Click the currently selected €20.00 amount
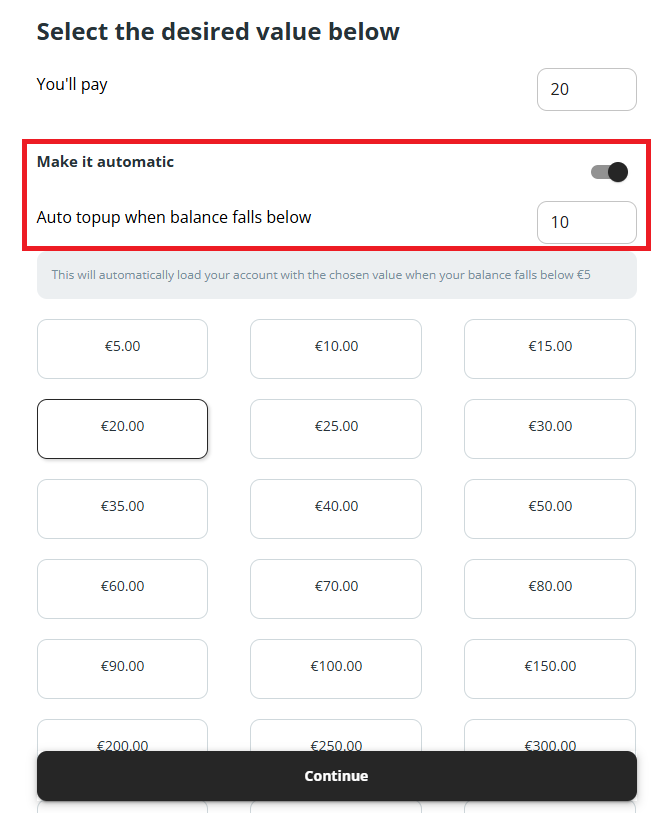The width and height of the screenshot is (669, 813). (122, 428)
